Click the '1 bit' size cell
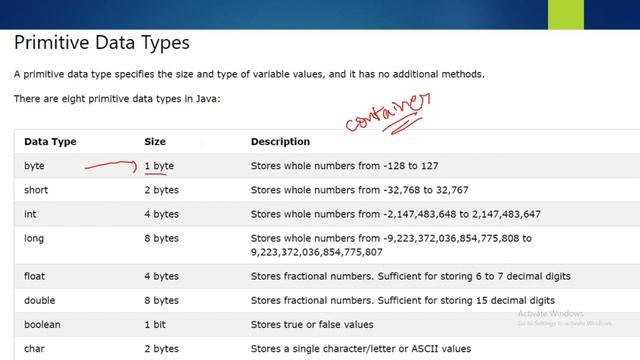640x360 pixels. (x=155, y=324)
